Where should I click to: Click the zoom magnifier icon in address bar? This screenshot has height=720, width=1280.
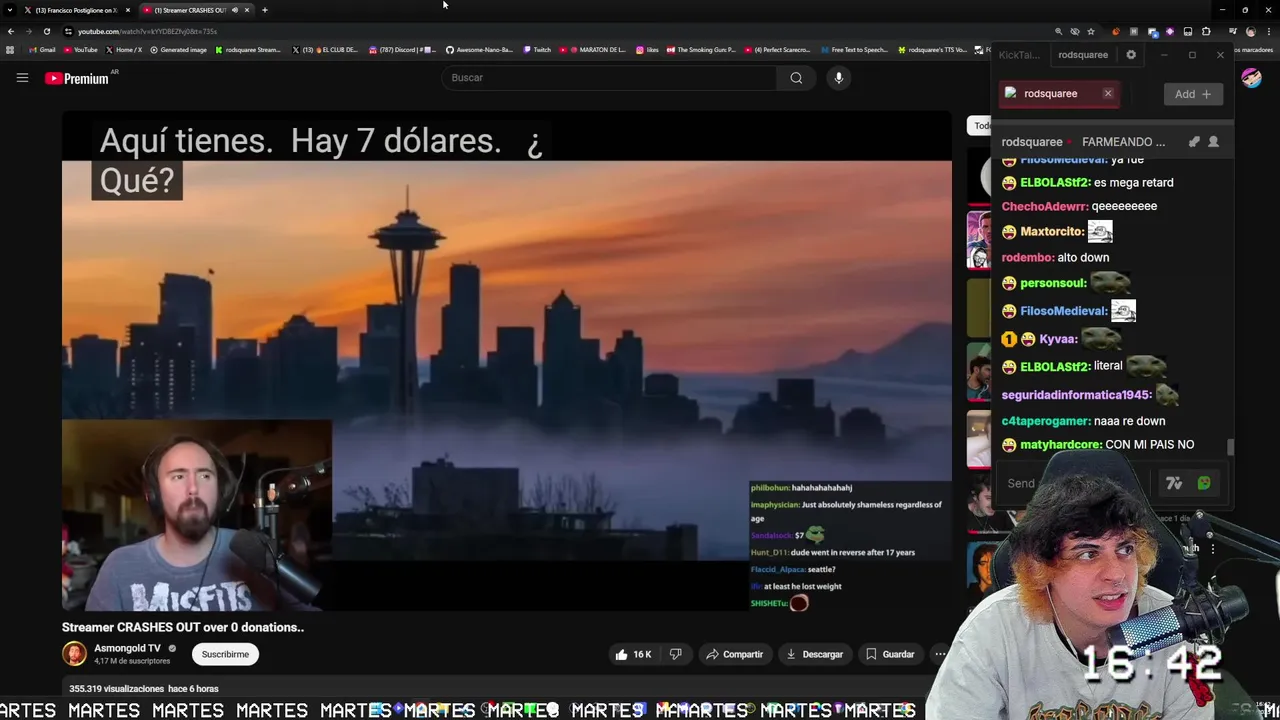pyautogui.click(x=1058, y=31)
